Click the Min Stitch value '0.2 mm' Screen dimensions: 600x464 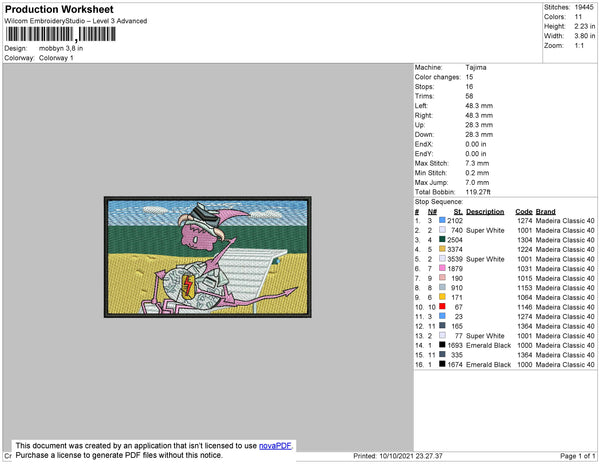coord(477,173)
